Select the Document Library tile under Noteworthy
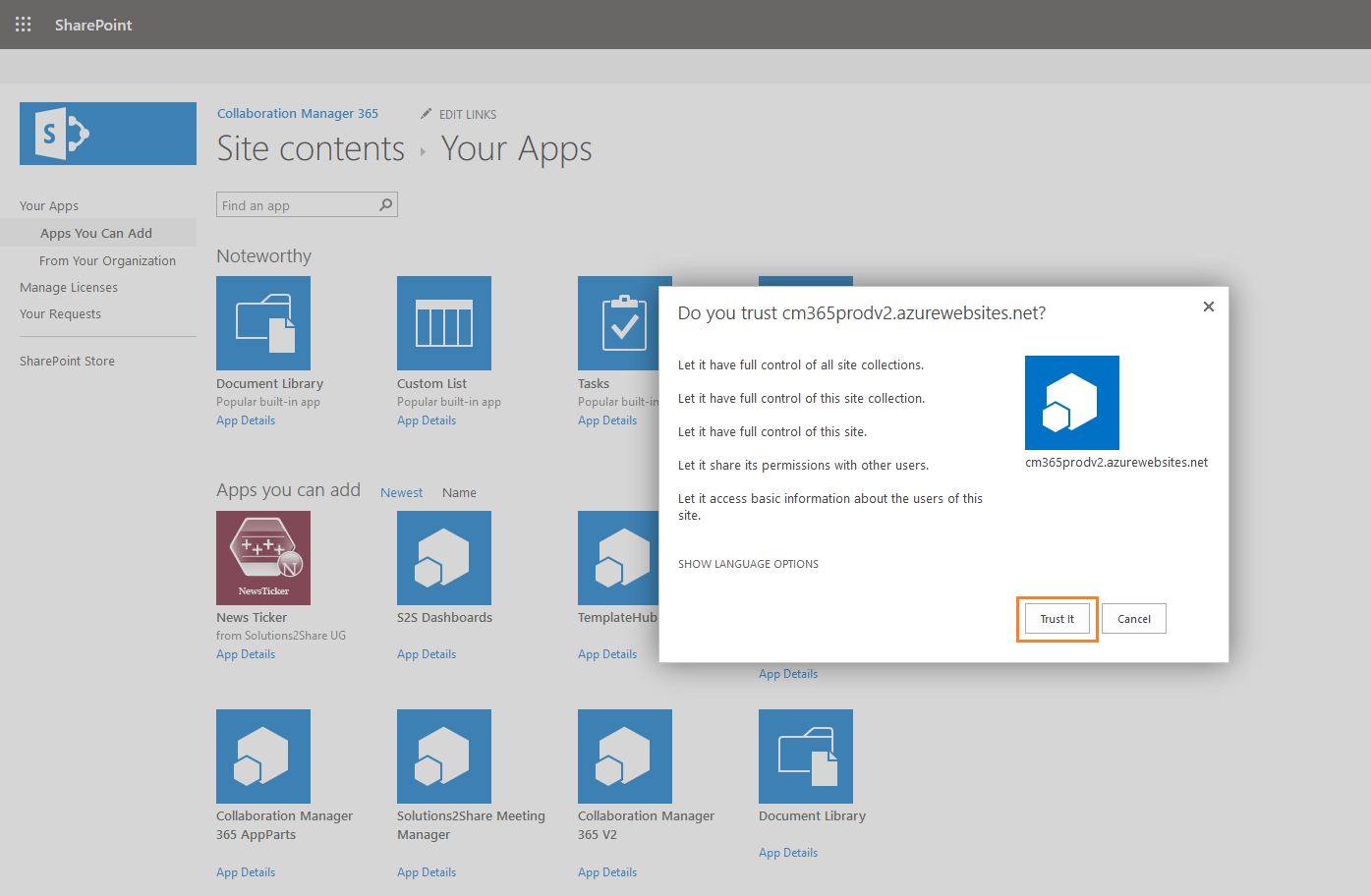Viewport: 1371px width, 896px height. tap(263, 323)
